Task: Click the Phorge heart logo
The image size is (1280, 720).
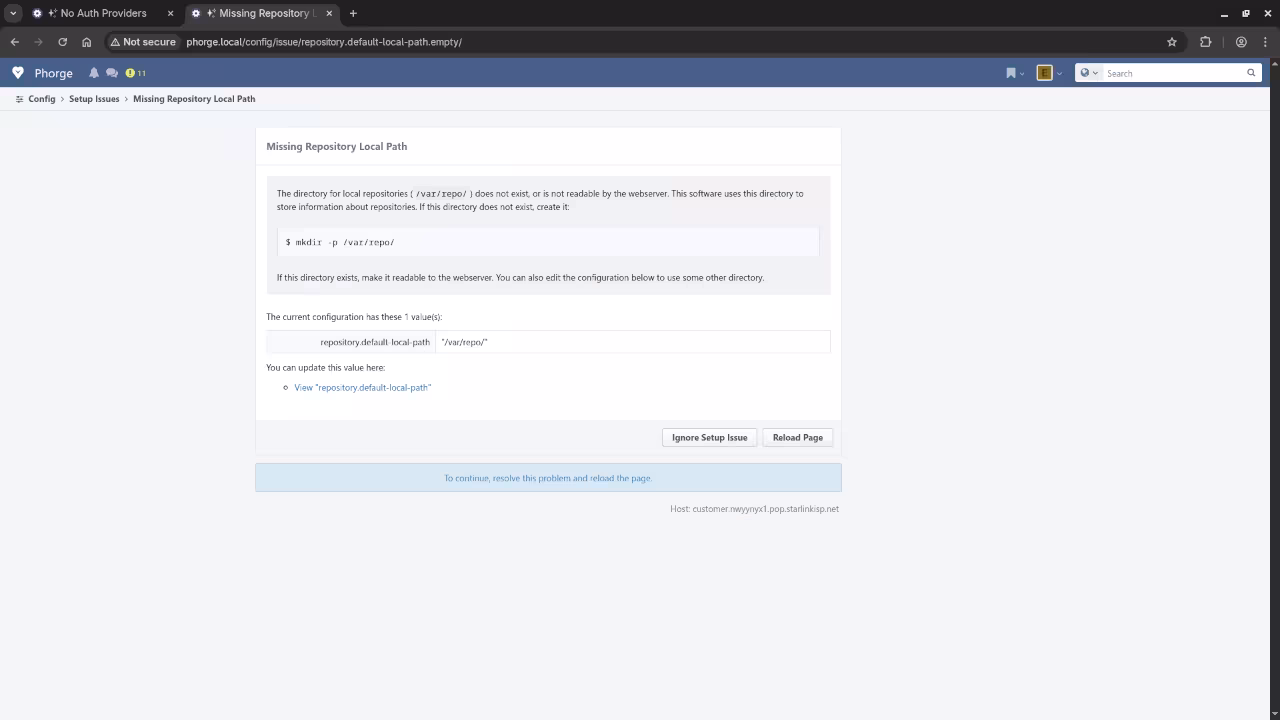Action: click(18, 73)
